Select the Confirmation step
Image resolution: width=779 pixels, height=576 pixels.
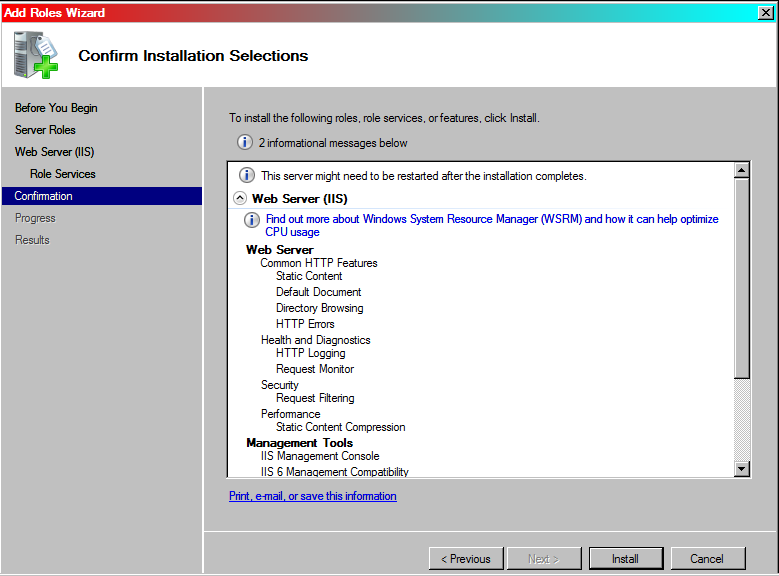click(x=102, y=196)
